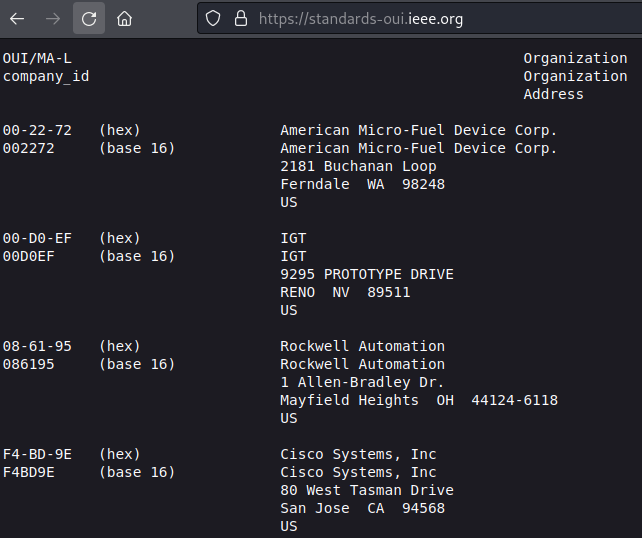
Task: Open the tracking protection shield
Action: pos(213,18)
